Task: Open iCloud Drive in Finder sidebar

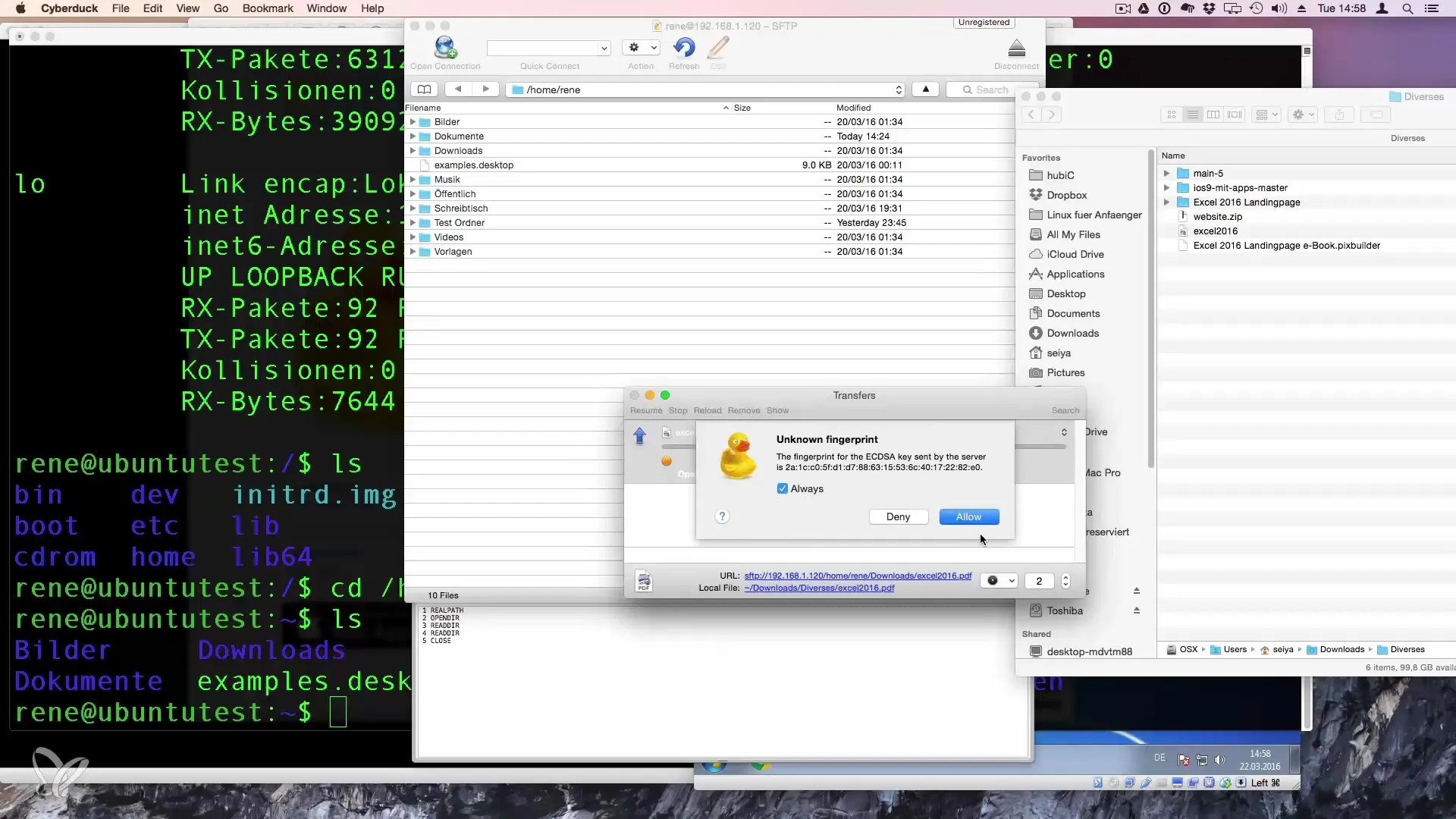Action: (x=1075, y=254)
